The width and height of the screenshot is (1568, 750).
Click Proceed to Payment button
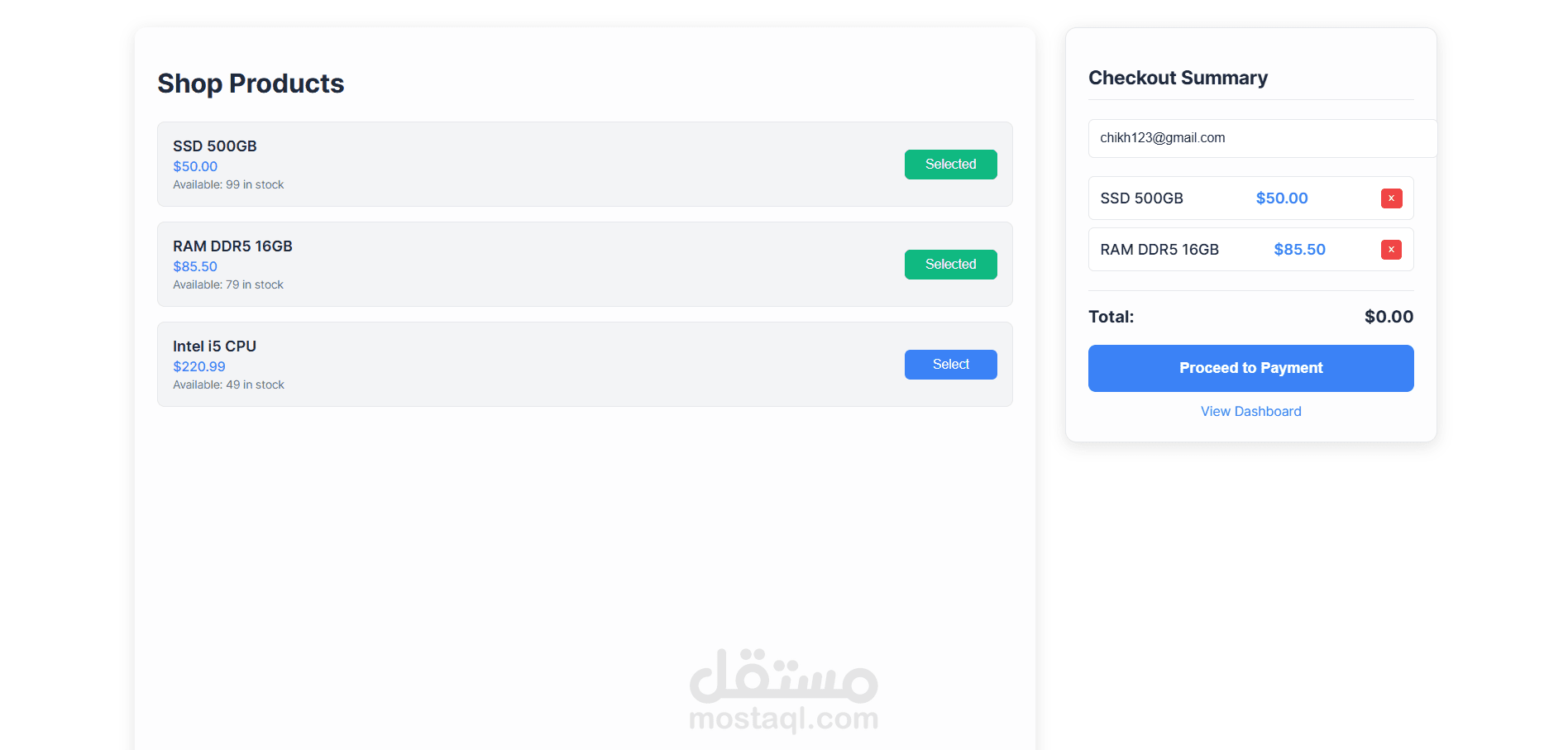coord(1250,368)
